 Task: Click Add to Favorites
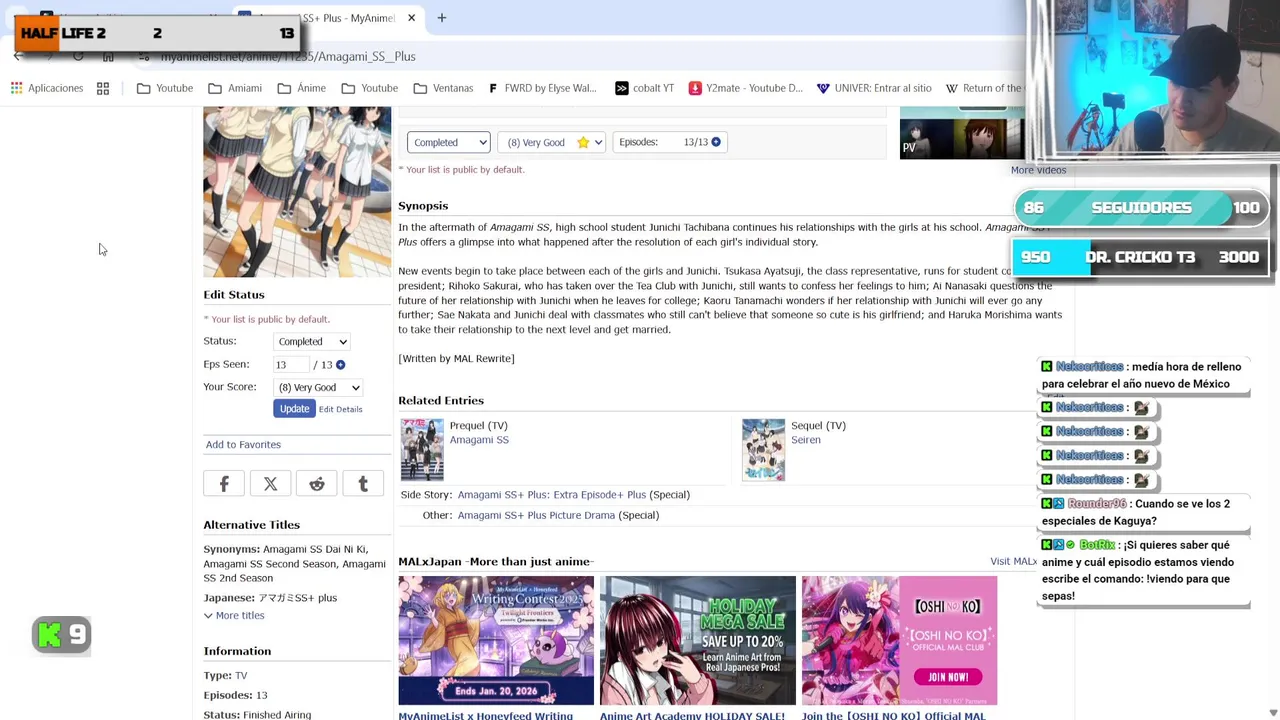(x=243, y=444)
